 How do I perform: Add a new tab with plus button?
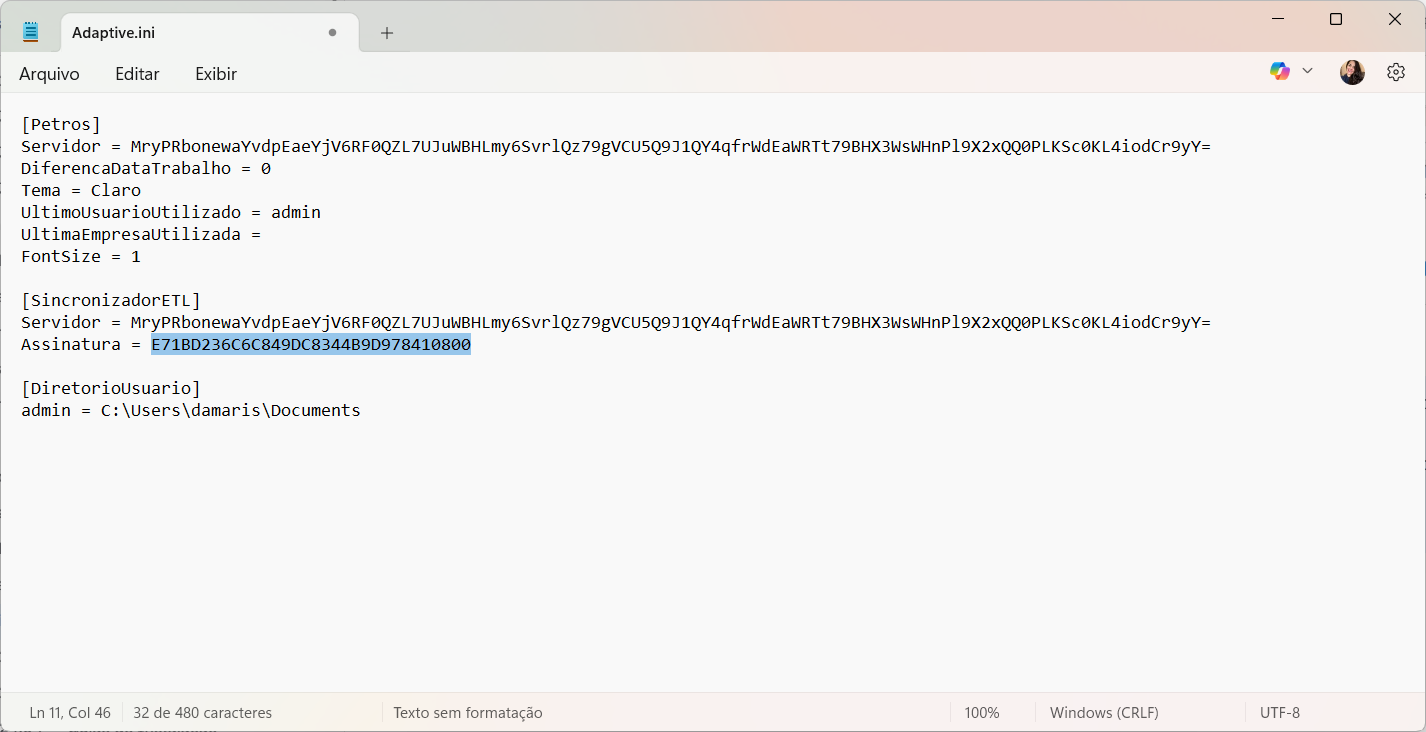click(387, 33)
